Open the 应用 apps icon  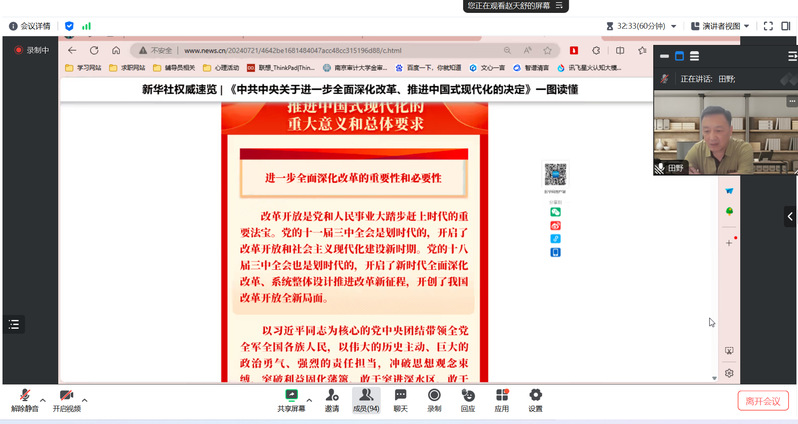[x=502, y=399]
